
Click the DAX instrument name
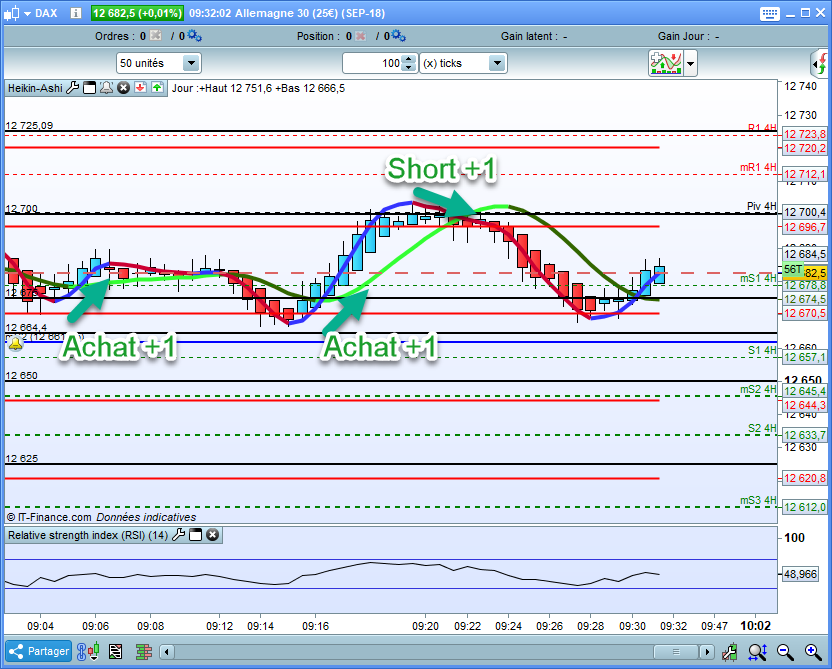(x=46, y=13)
